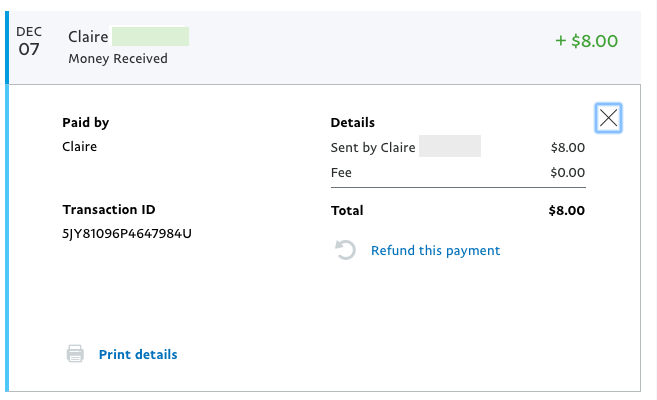
Task: Click the Fee row label
Action: (341, 173)
